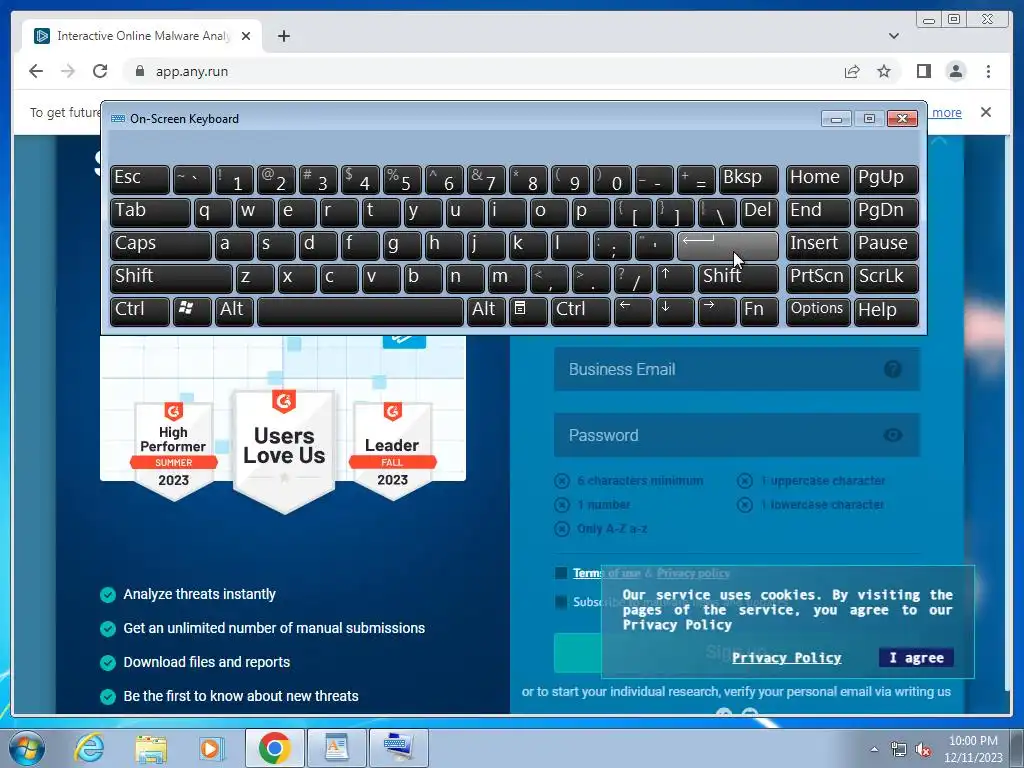Viewport: 1024px width, 768px height.
Task: Click the padlock site info icon
Action: 139,71
